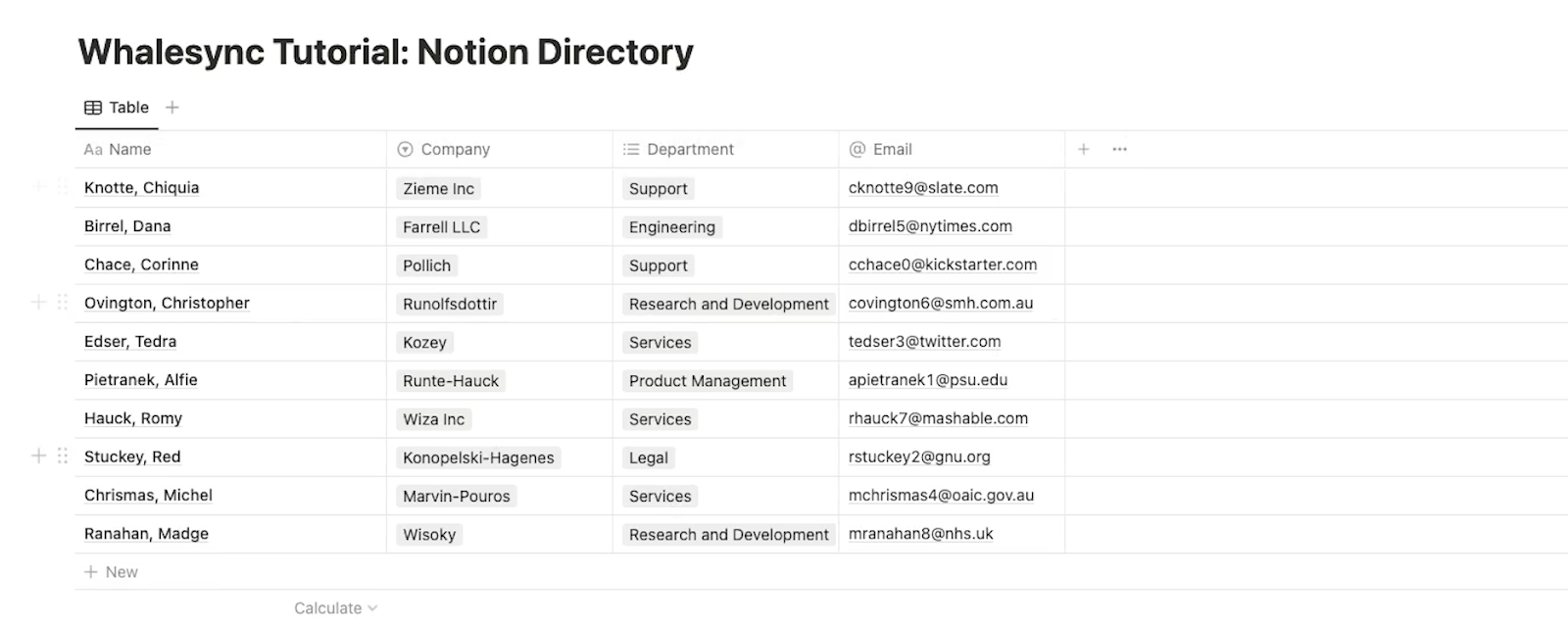Open the Department column header
This screenshot has width=1568, height=623.
pyautogui.click(x=725, y=149)
